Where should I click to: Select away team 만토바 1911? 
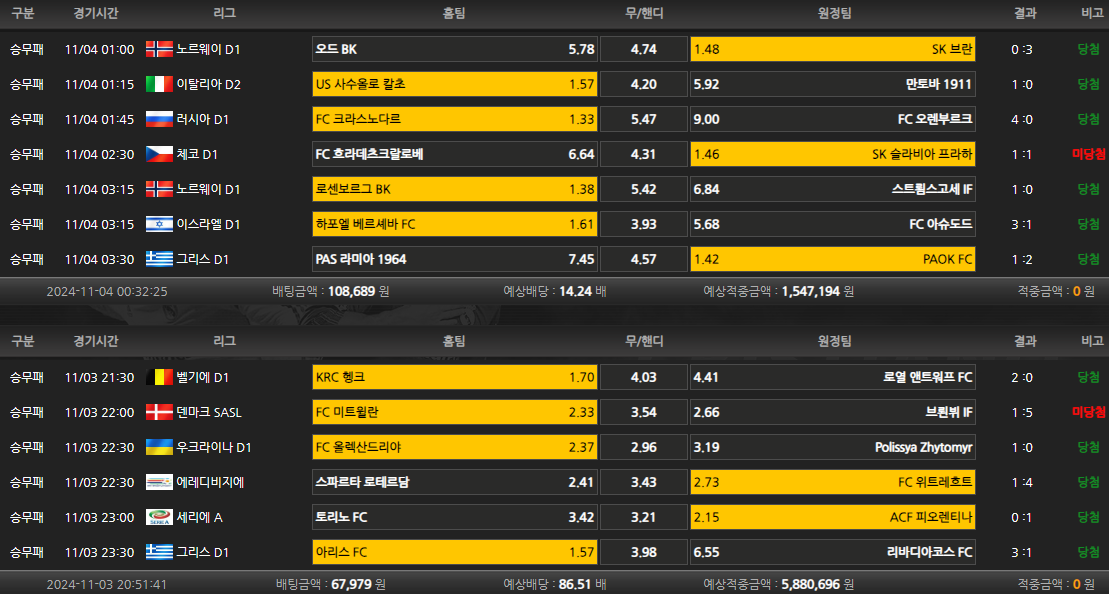[833, 84]
